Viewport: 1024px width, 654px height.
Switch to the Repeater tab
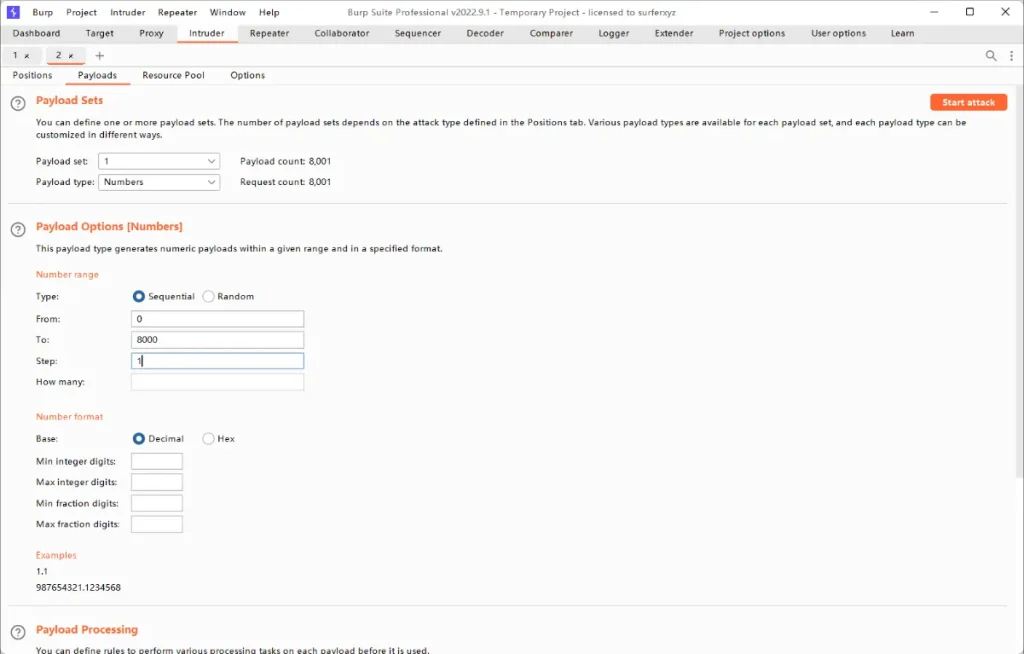[269, 33]
